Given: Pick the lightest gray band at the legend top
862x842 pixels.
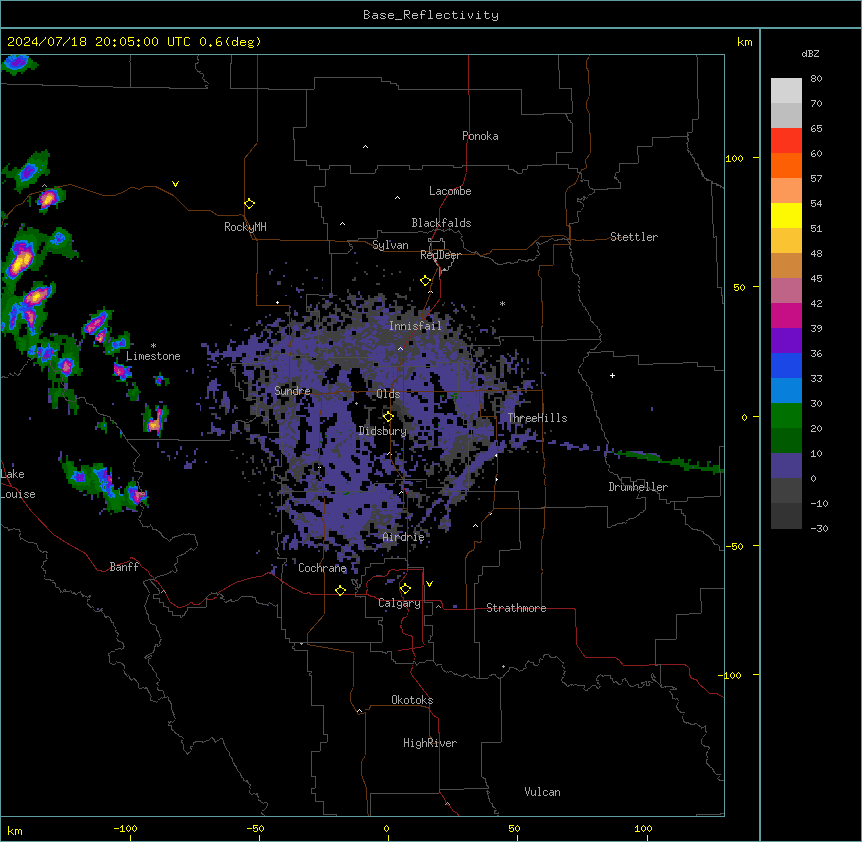Looking at the screenshot, I should click(786, 91).
